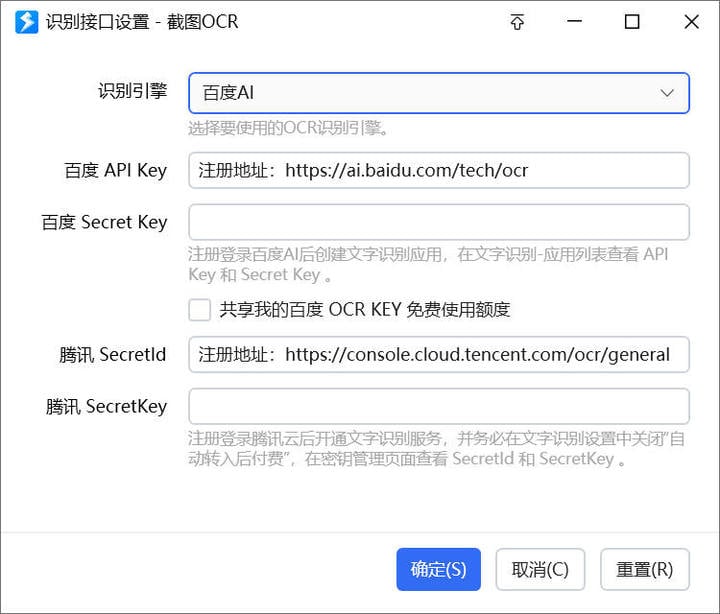Open the 识别引擎 dropdown showing 百度AI

pyautogui.click(x=439, y=93)
